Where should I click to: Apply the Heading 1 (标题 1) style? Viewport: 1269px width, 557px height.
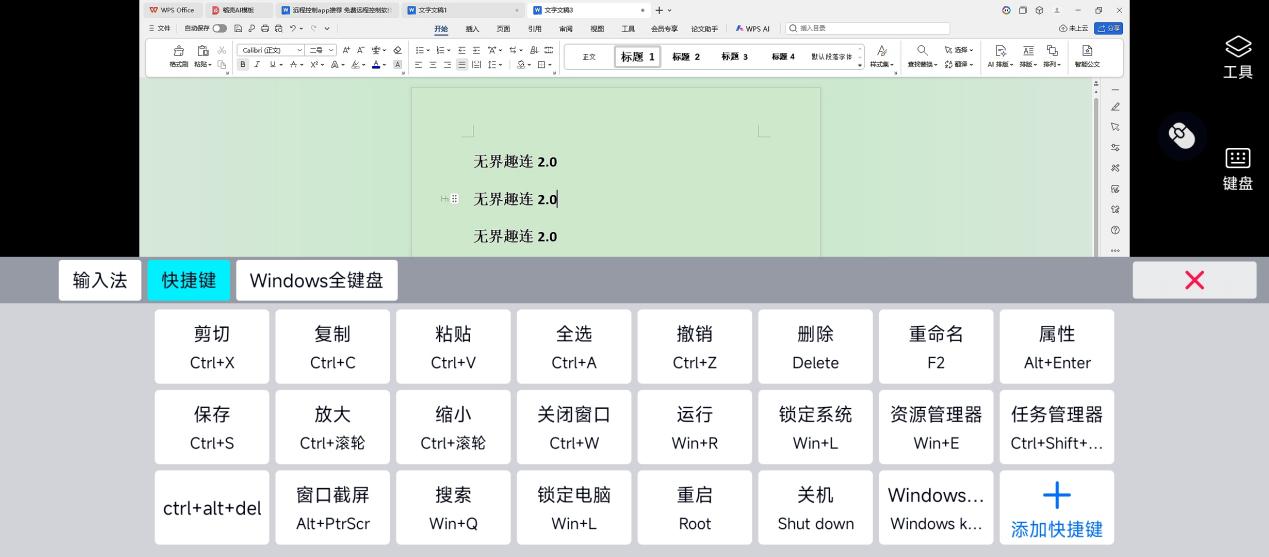[638, 57]
